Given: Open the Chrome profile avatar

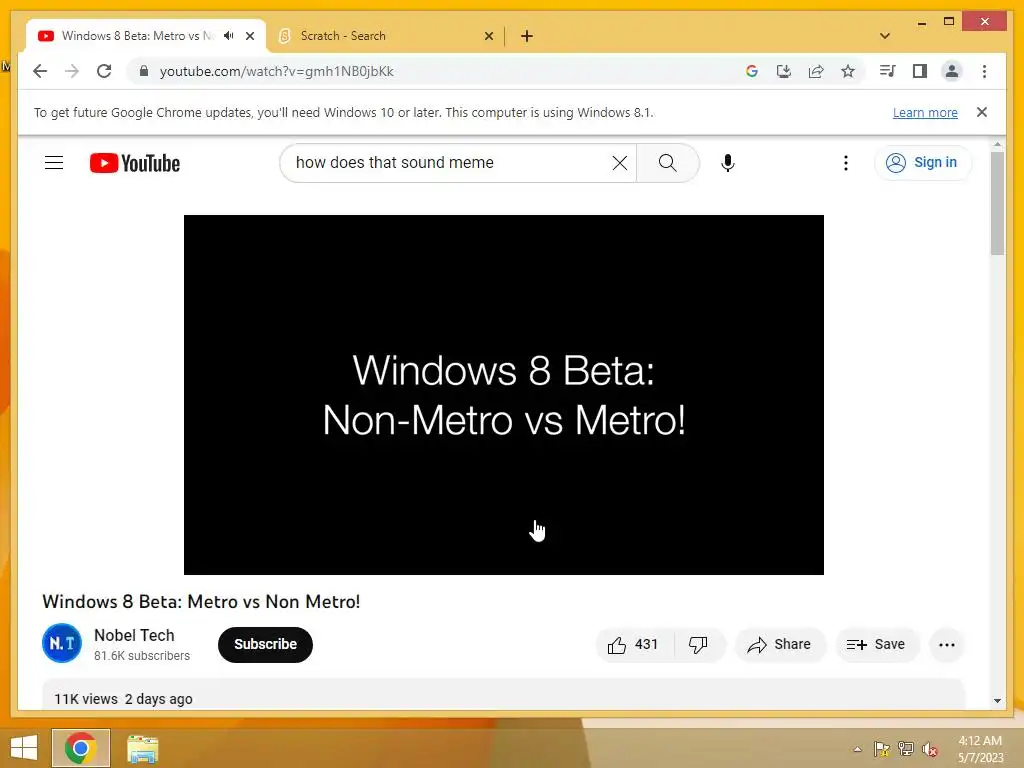Looking at the screenshot, I should pyautogui.click(x=952, y=71).
